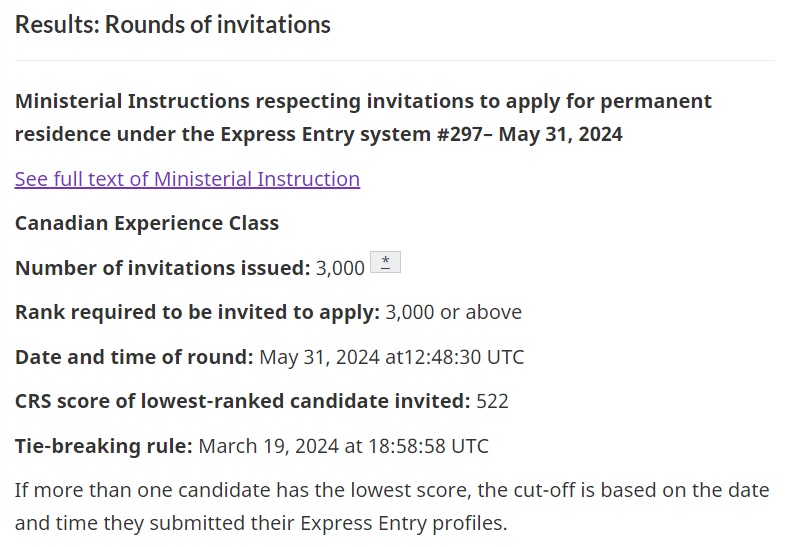Open 'See full text of Ministerial Instruction' link
Image resolution: width=788 pixels, height=547 pixels.
(187, 179)
